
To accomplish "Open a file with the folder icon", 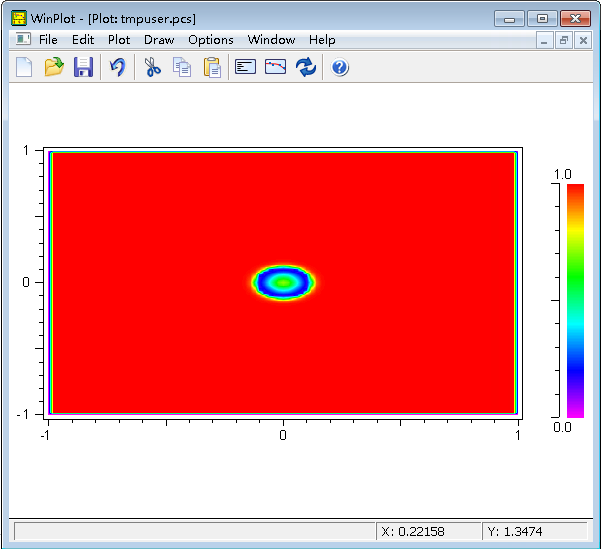I will 54,67.
